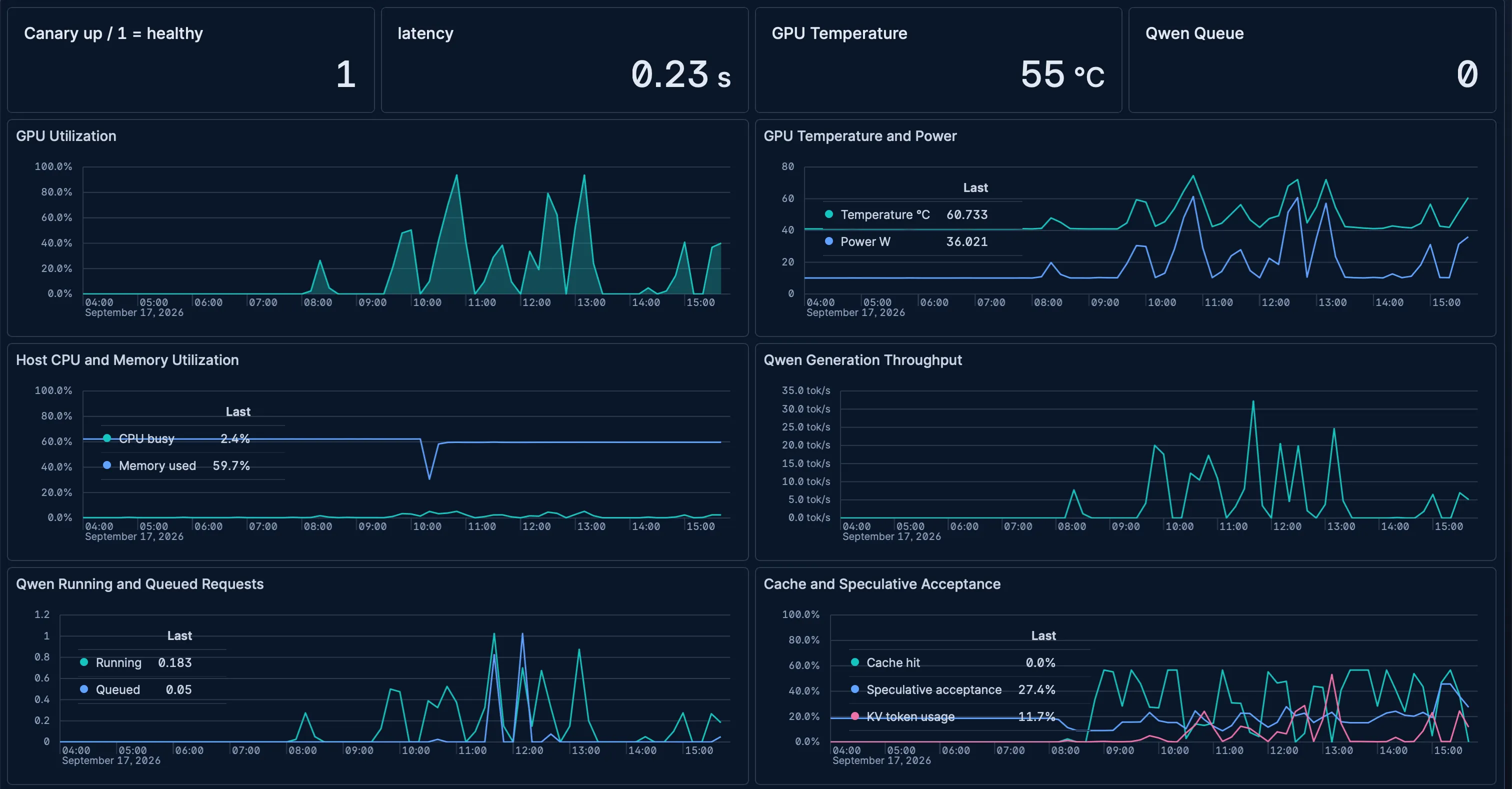The width and height of the screenshot is (1512, 789).
Task: Click the blue Queued color dot
Action: 84,689
